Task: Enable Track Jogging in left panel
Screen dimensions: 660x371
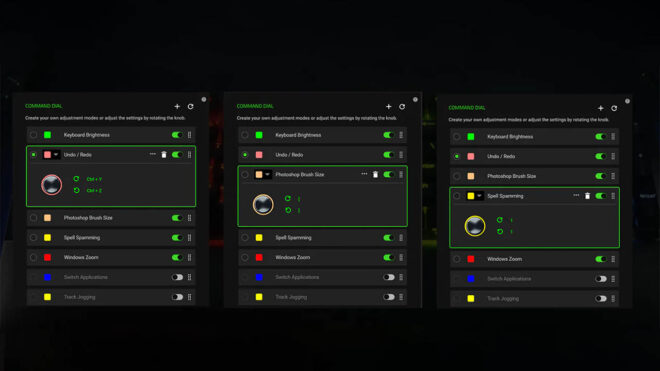Action: click(x=177, y=297)
